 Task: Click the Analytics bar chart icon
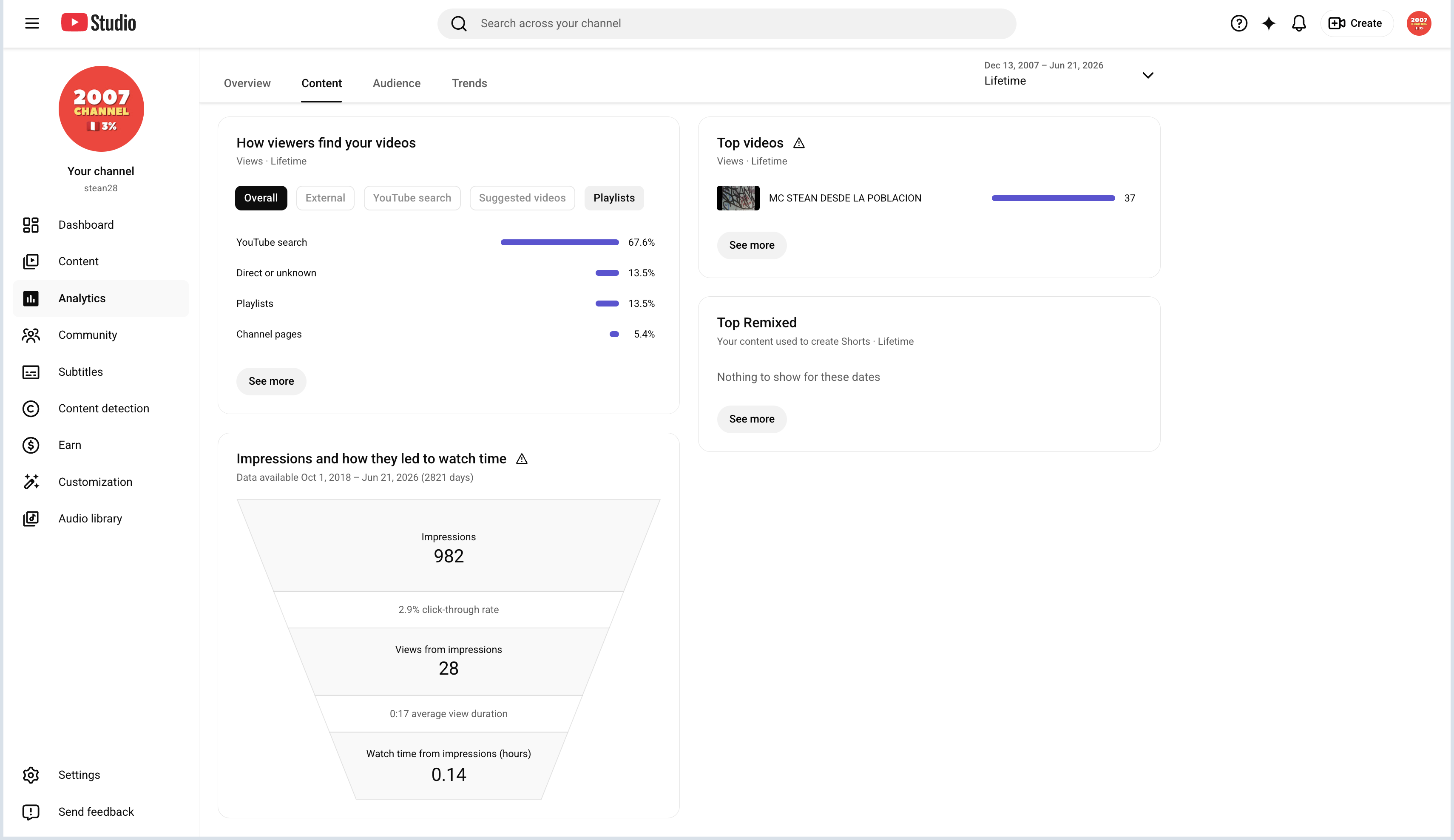[31, 298]
